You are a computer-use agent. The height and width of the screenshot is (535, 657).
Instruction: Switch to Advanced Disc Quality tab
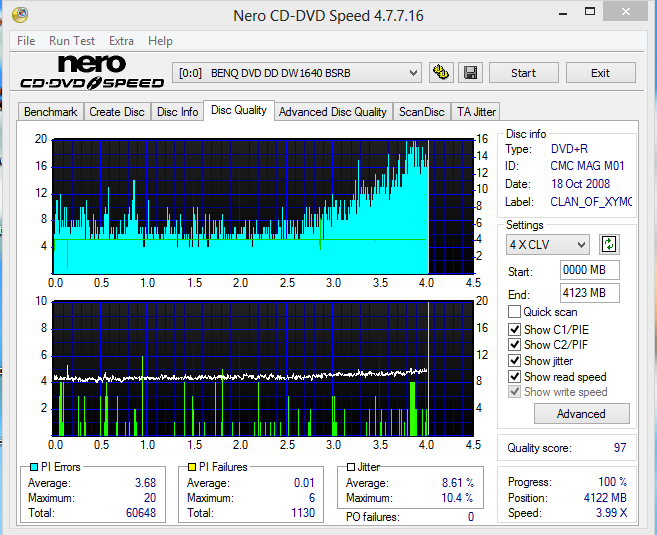tap(333, 112)
